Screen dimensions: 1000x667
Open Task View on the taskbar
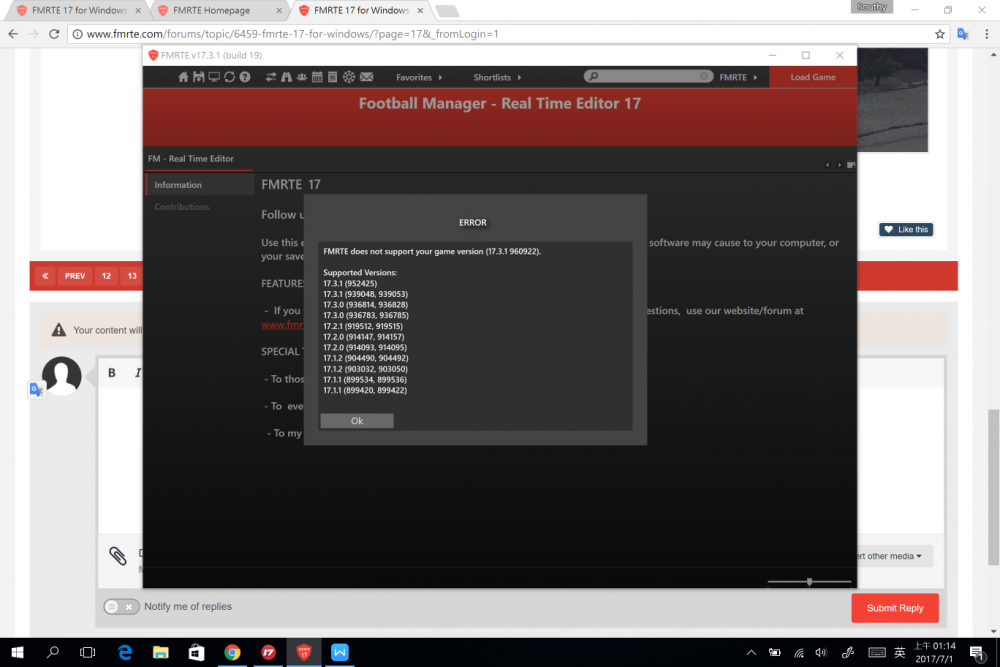(x=87, y=652)
